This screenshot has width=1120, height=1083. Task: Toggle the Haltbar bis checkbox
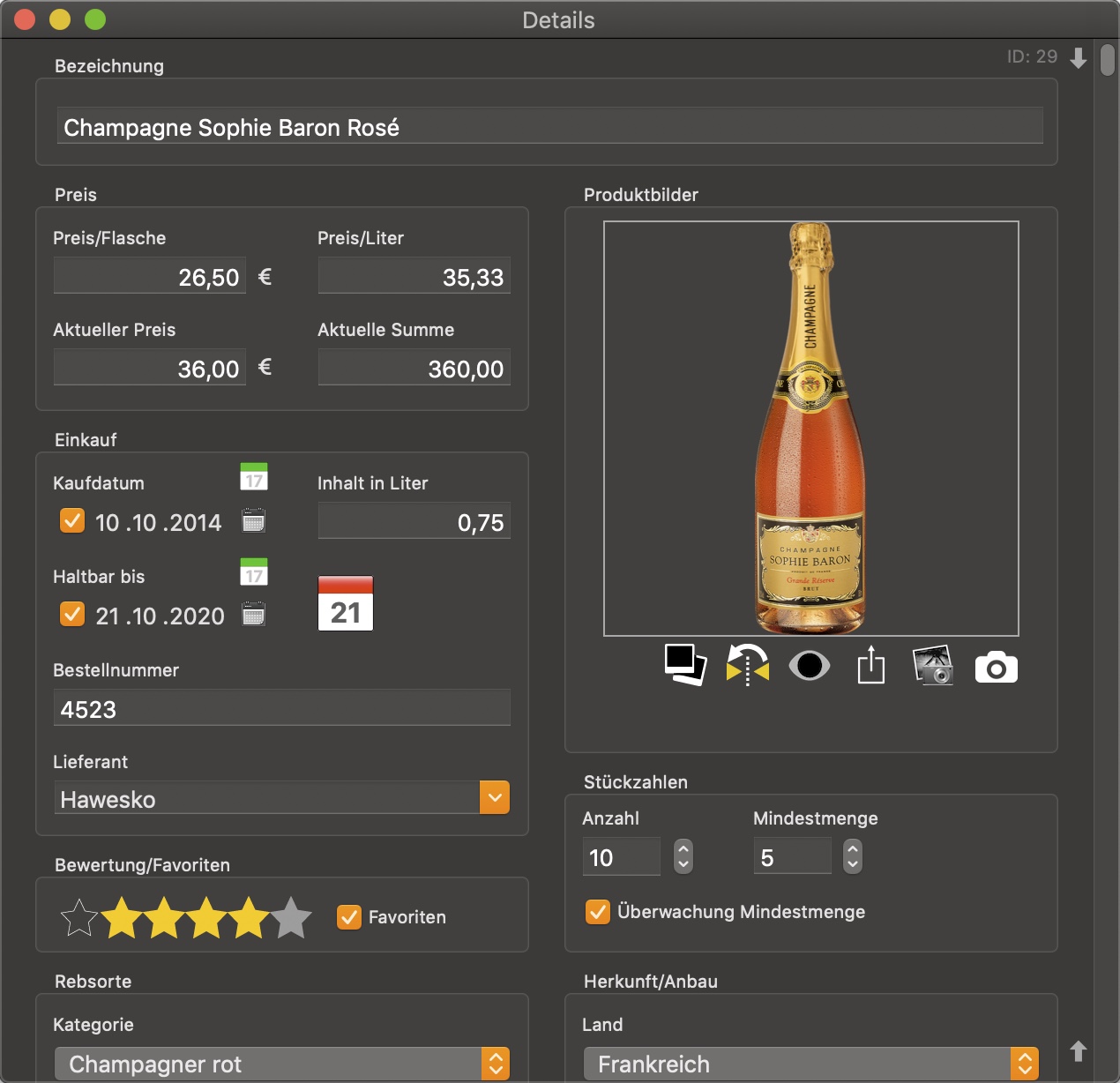tap(72, 614)
